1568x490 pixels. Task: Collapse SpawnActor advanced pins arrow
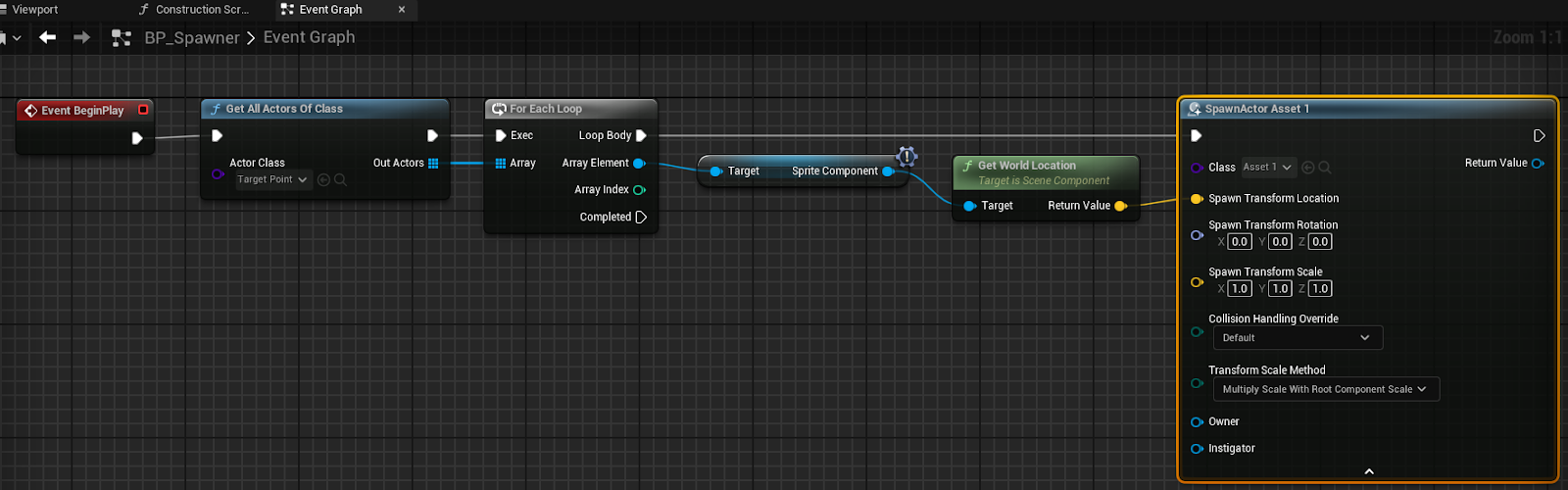pyautogui.click(x=1369, y=471)
